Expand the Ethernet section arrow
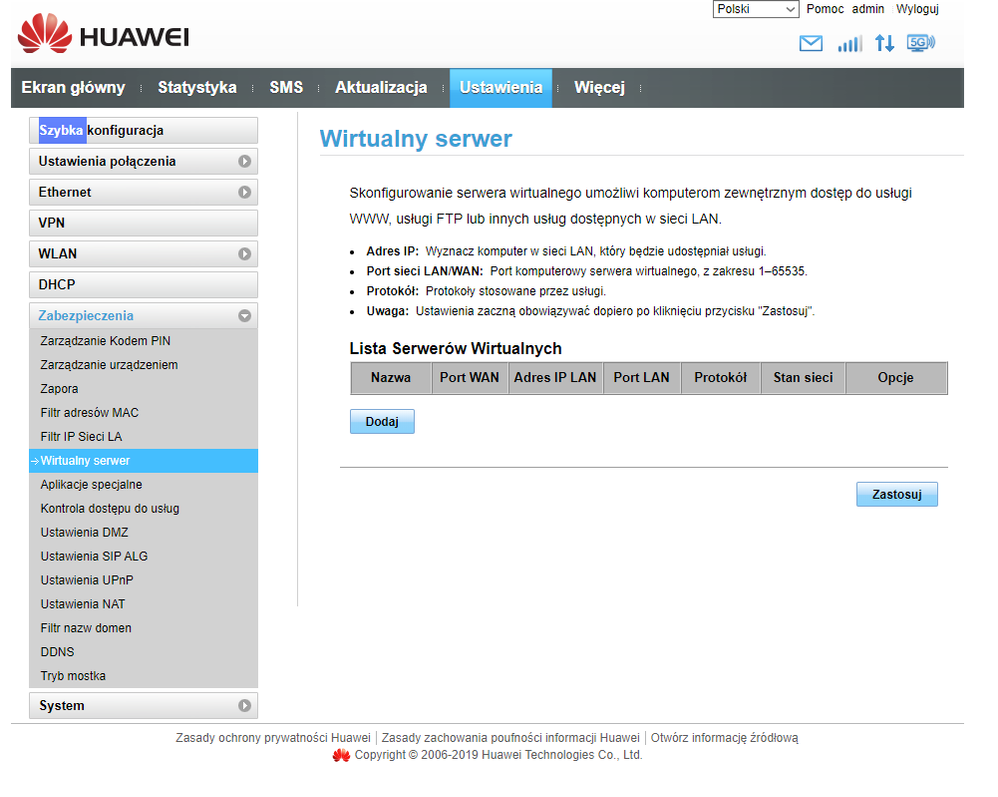 coord(244,192)
